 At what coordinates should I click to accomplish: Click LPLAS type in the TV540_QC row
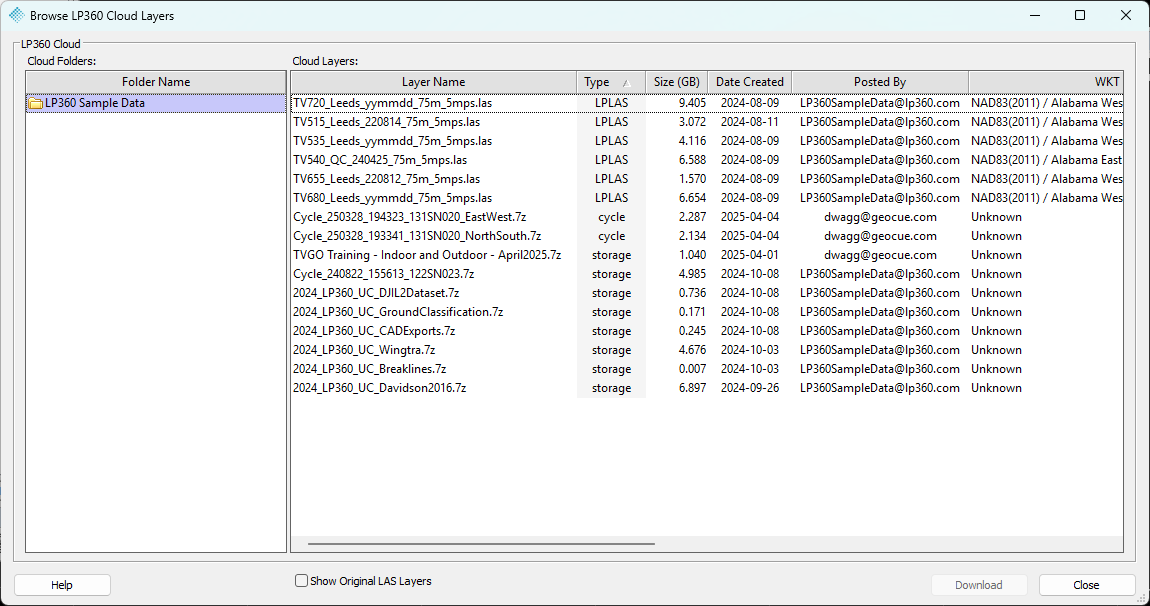[612, 161]
